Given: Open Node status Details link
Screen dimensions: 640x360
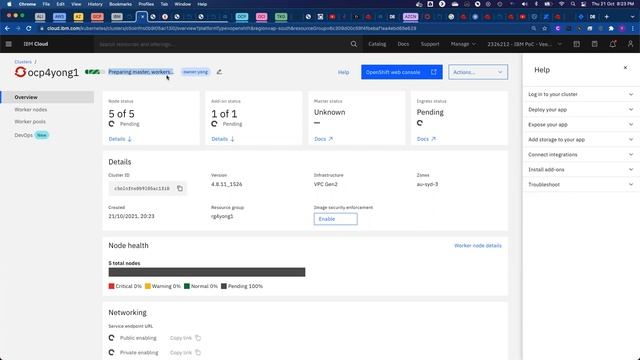Looking at the screenshot, I should pos(120,139).
